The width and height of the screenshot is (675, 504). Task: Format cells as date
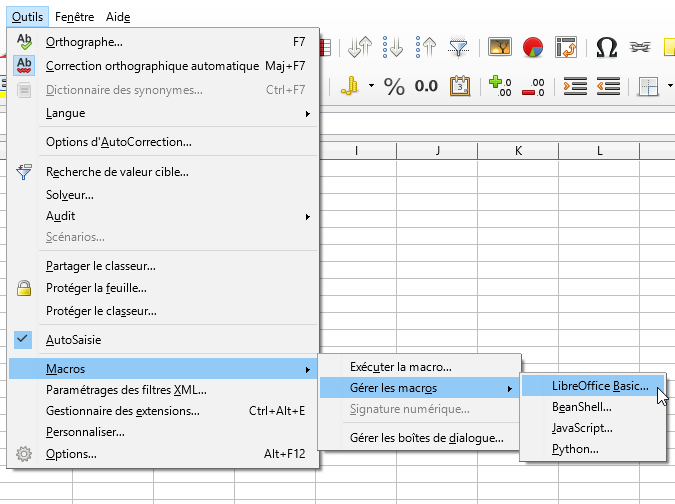click(460, 86)
